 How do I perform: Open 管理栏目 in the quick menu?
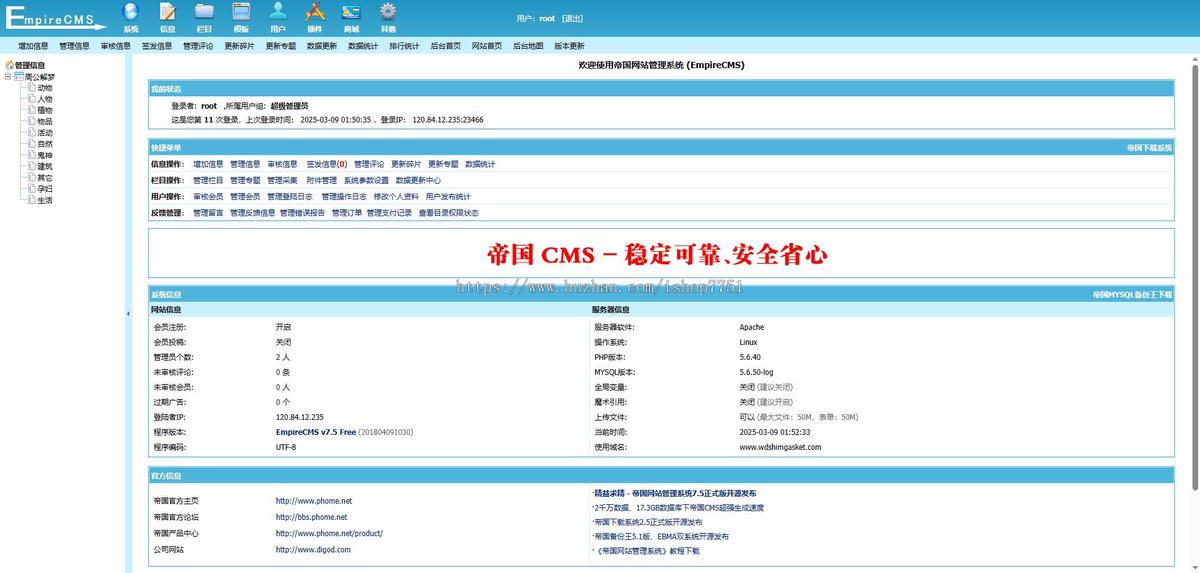tap(208, 180)
